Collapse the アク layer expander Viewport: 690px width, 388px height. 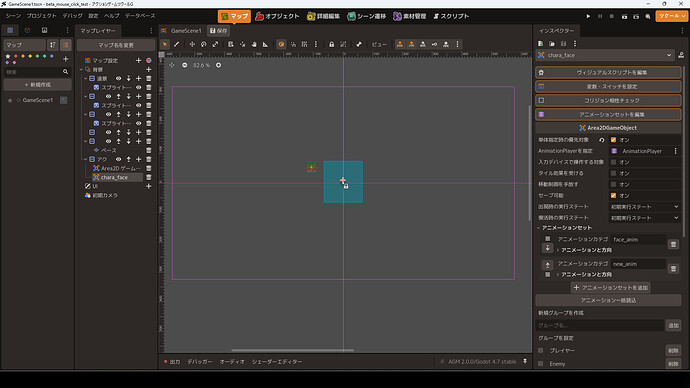86,159
